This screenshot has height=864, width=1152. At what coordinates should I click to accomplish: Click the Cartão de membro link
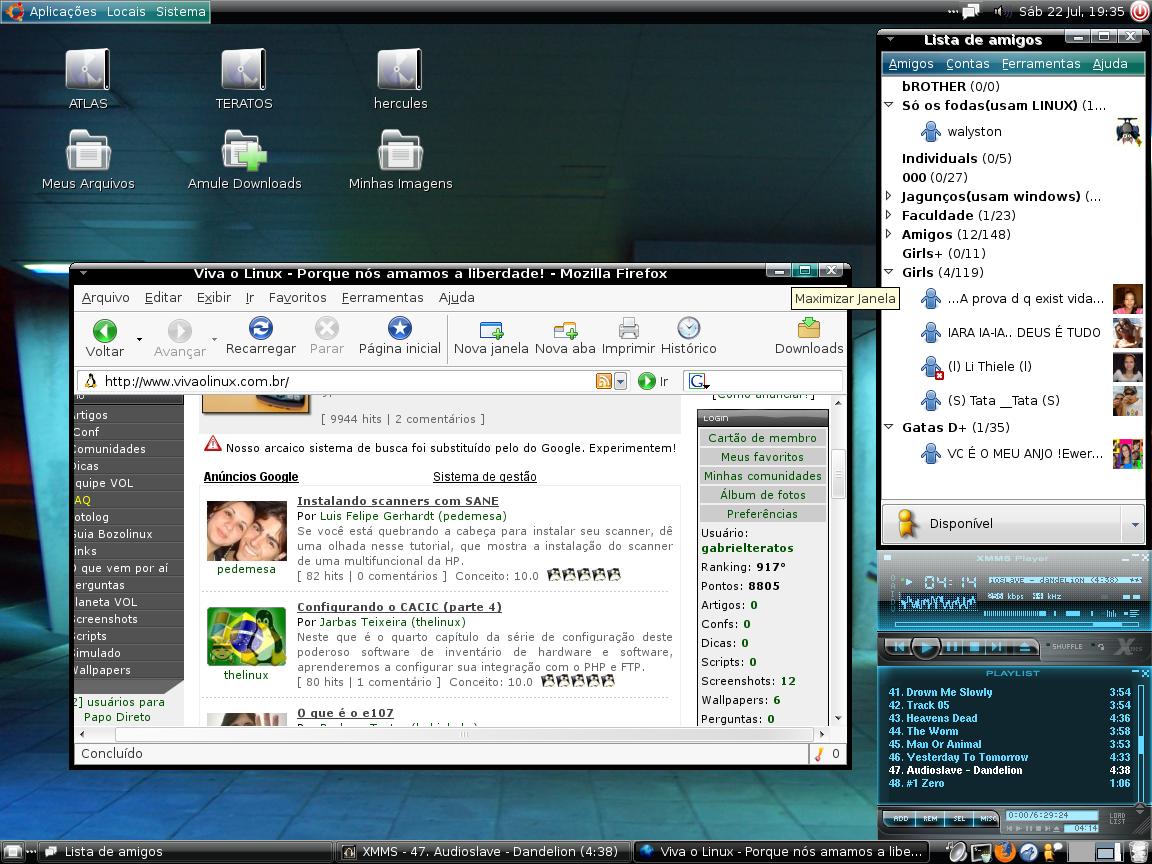click(x=763, y=438)
